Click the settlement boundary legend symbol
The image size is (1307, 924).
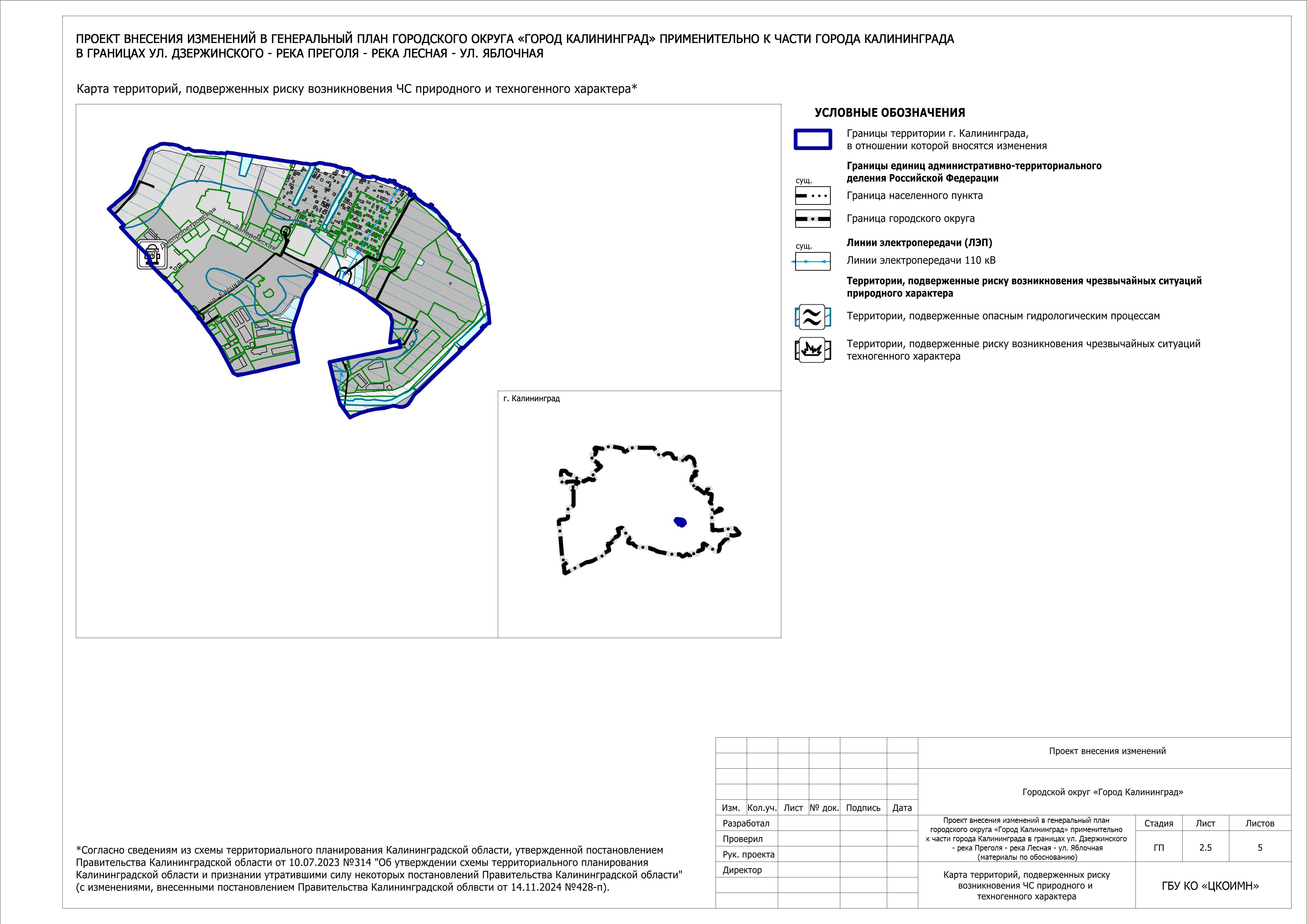(x=812, y=196)
